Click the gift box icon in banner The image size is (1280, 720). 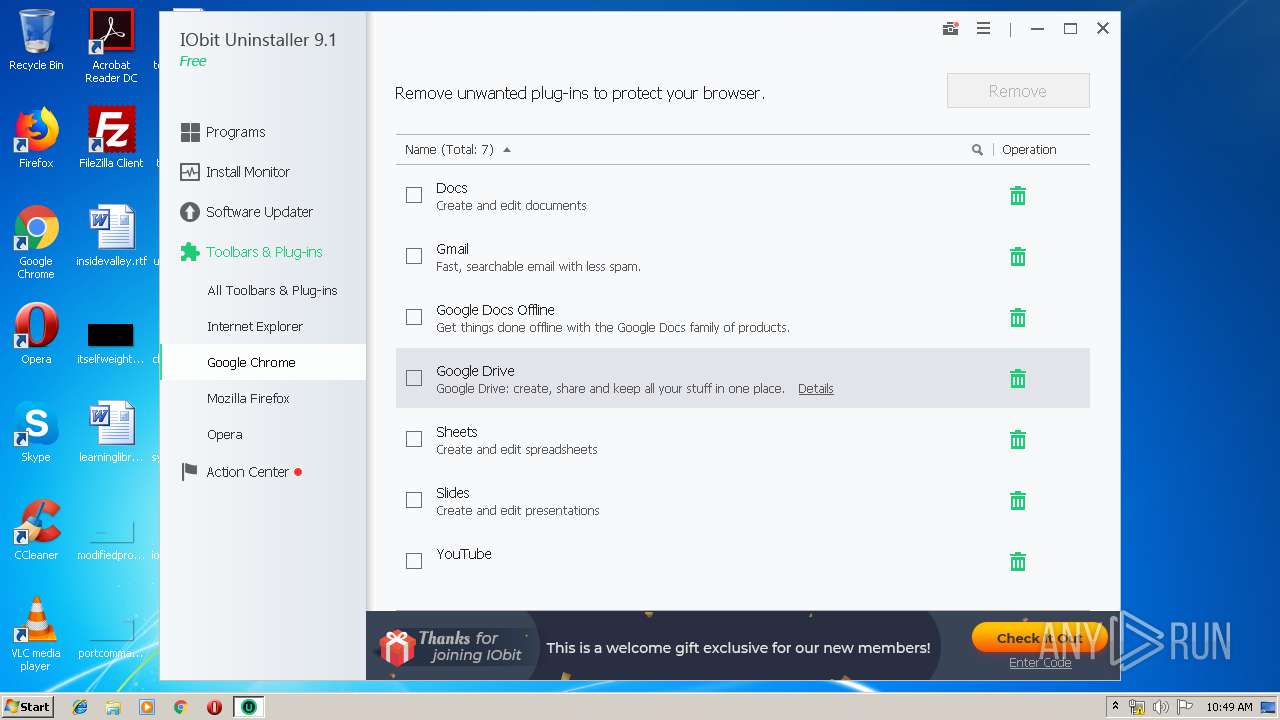[397, 648]
